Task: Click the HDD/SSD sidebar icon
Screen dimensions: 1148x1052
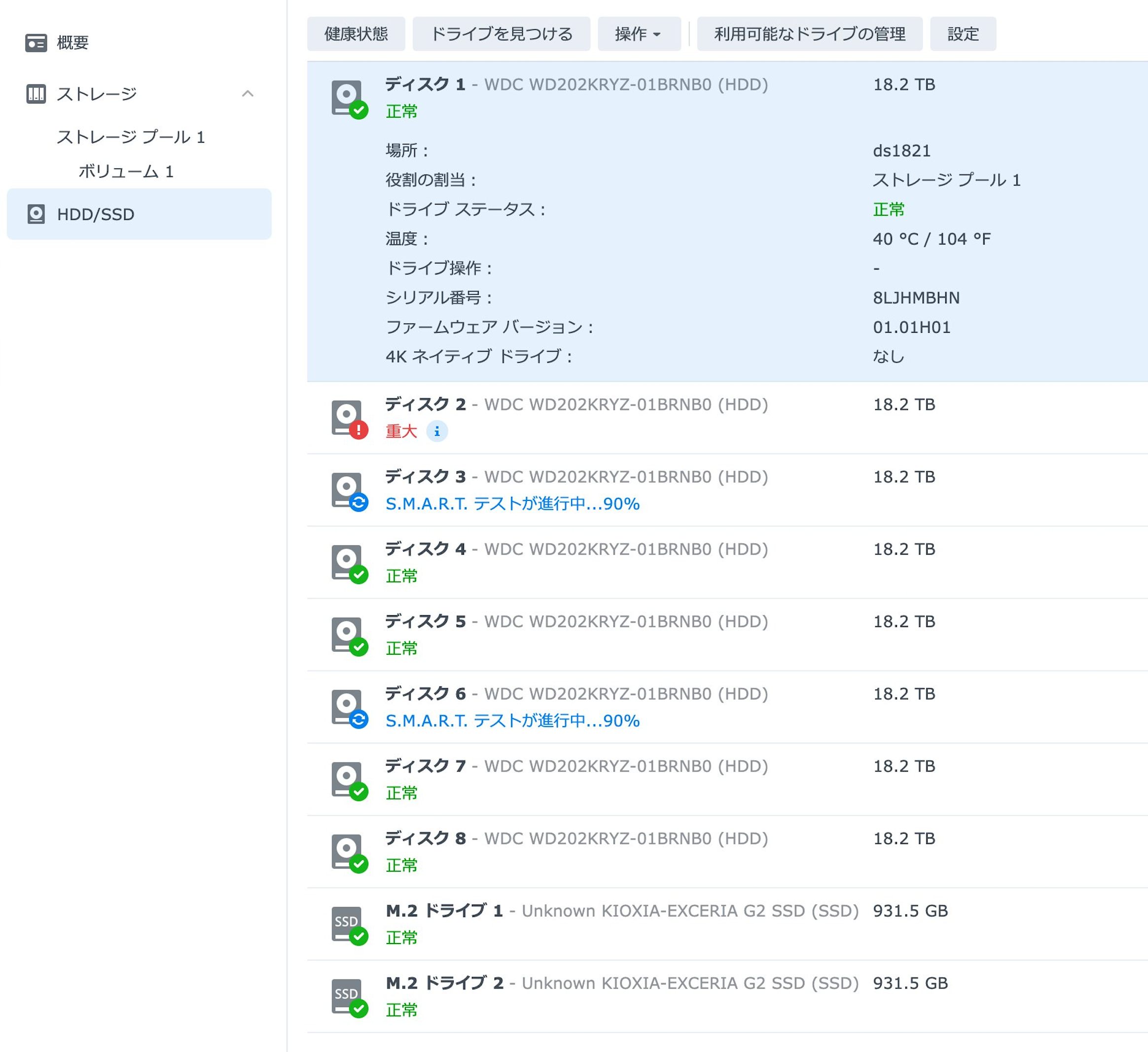Action: click(36, 214)
